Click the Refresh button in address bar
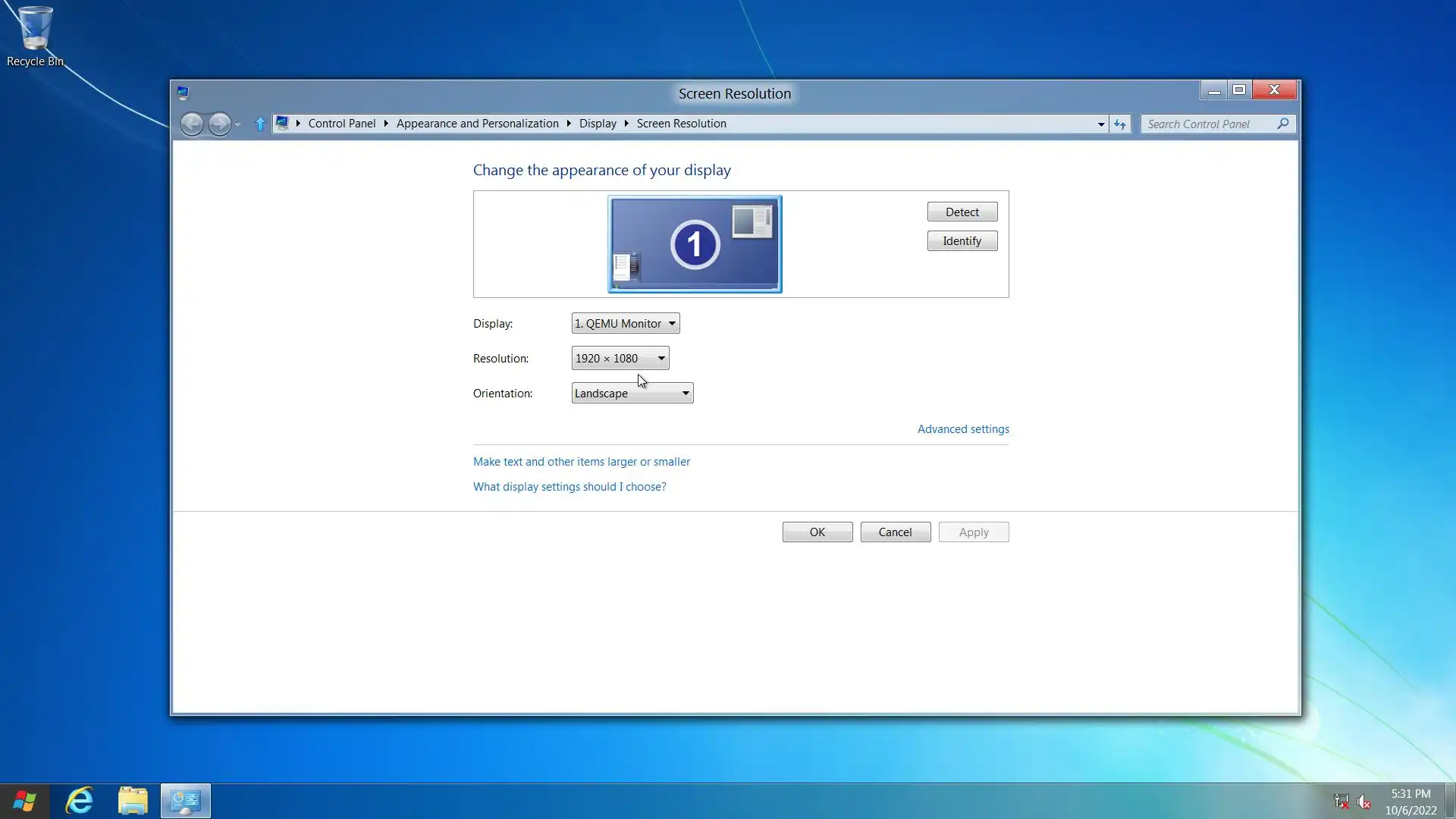The height and width of the screenshot is (819, 1456). pos(1120,124)
